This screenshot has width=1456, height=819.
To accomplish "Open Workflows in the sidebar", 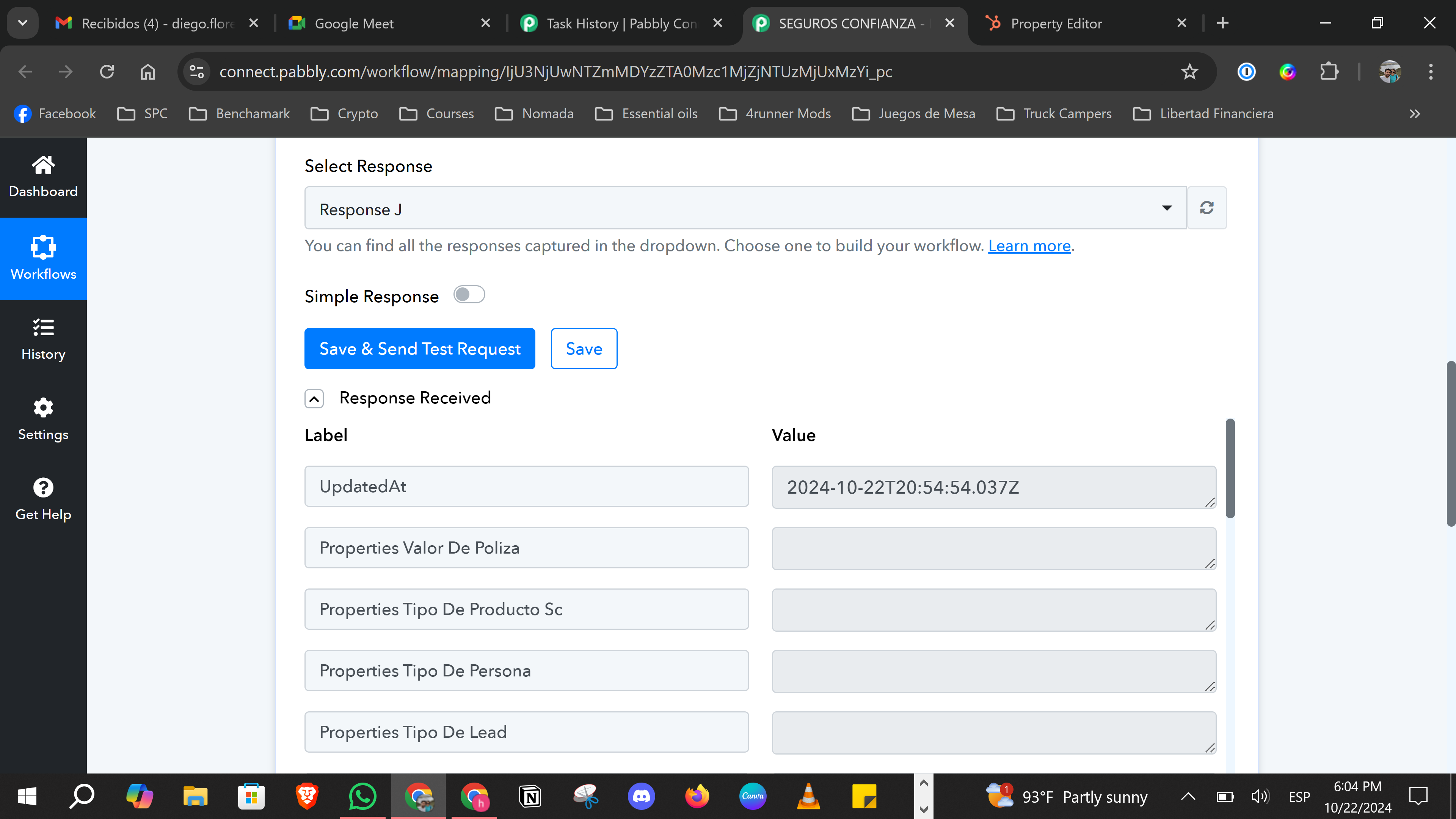I will [x=43, y=259].
